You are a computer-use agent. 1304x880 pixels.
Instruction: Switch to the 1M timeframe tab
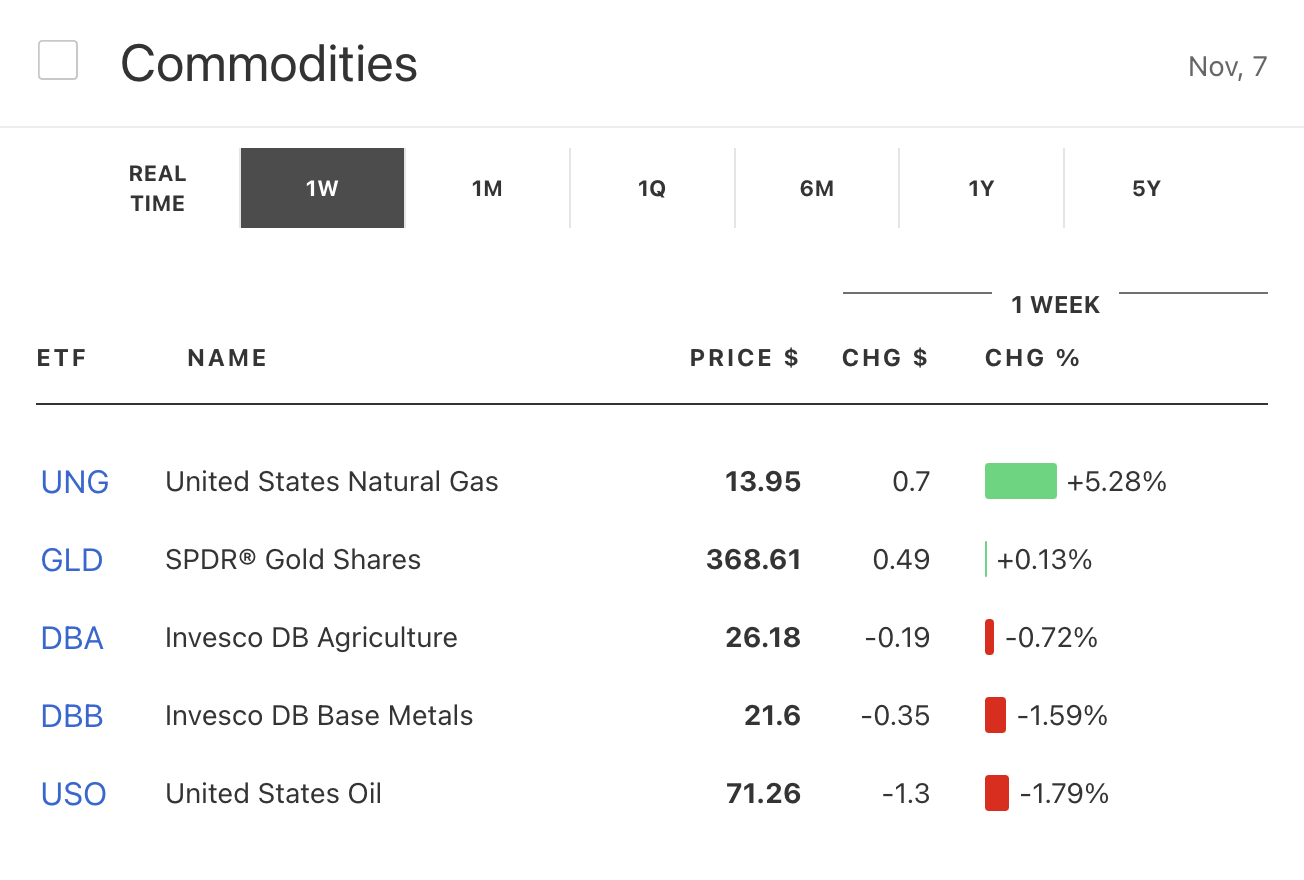(x=487, y=189)
